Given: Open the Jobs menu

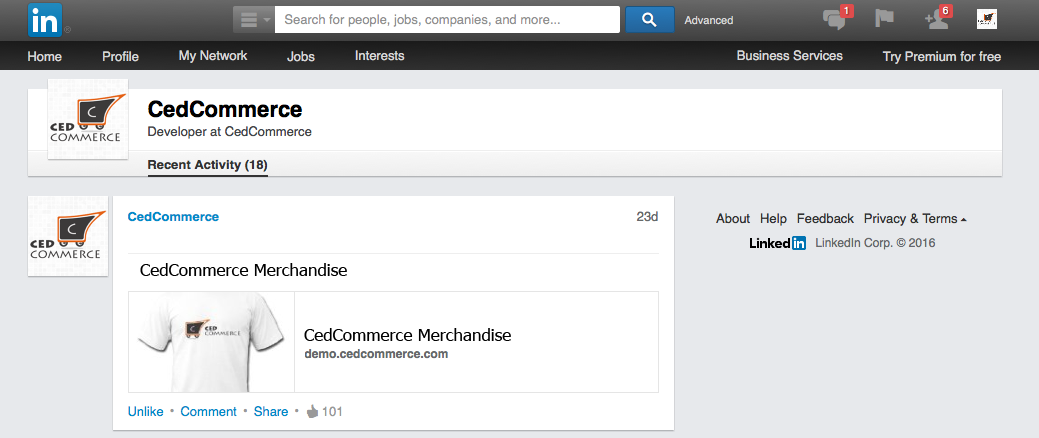Looking at the screenshot, I should [301, 56].
